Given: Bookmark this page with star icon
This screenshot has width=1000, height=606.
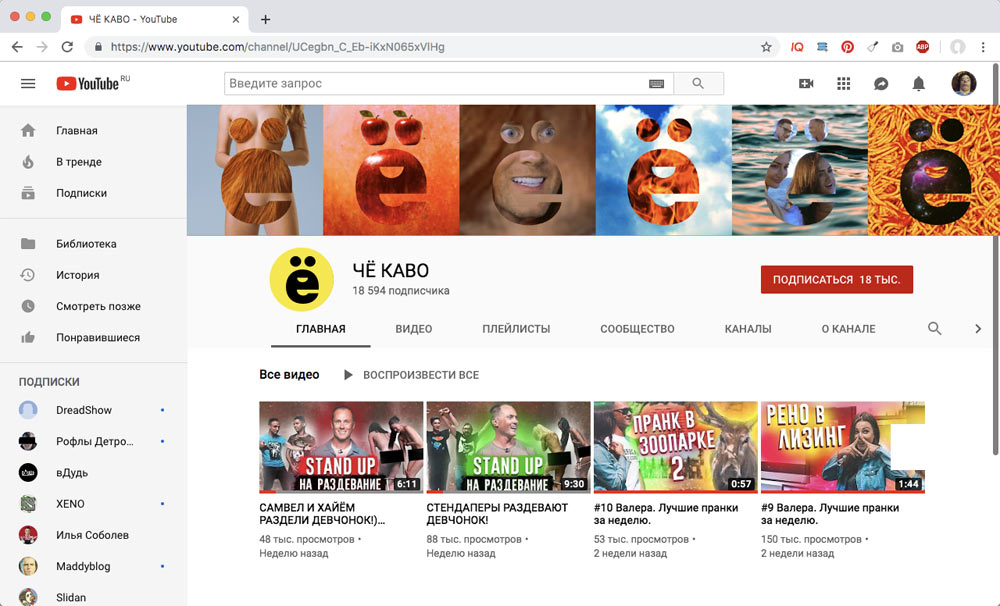Looking at the screenshot, I should click(766, 47).
